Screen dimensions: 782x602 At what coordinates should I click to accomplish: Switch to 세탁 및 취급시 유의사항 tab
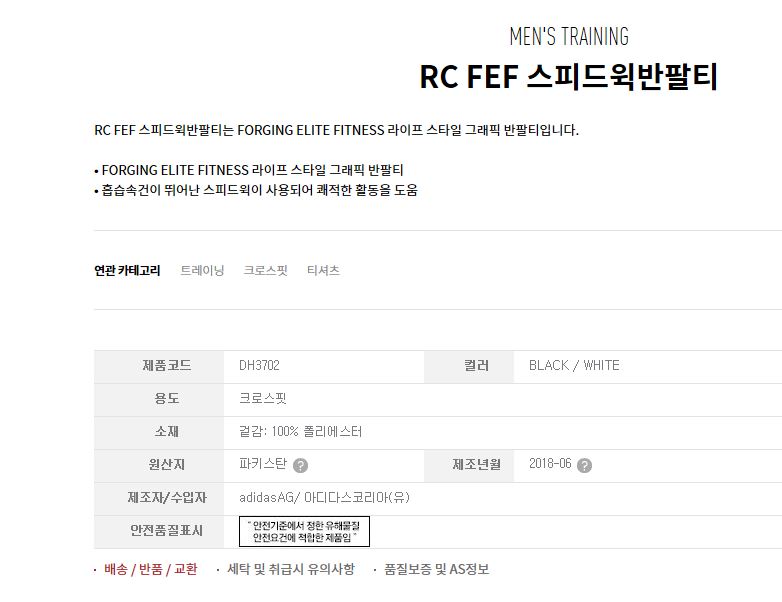tap(291, 569)
